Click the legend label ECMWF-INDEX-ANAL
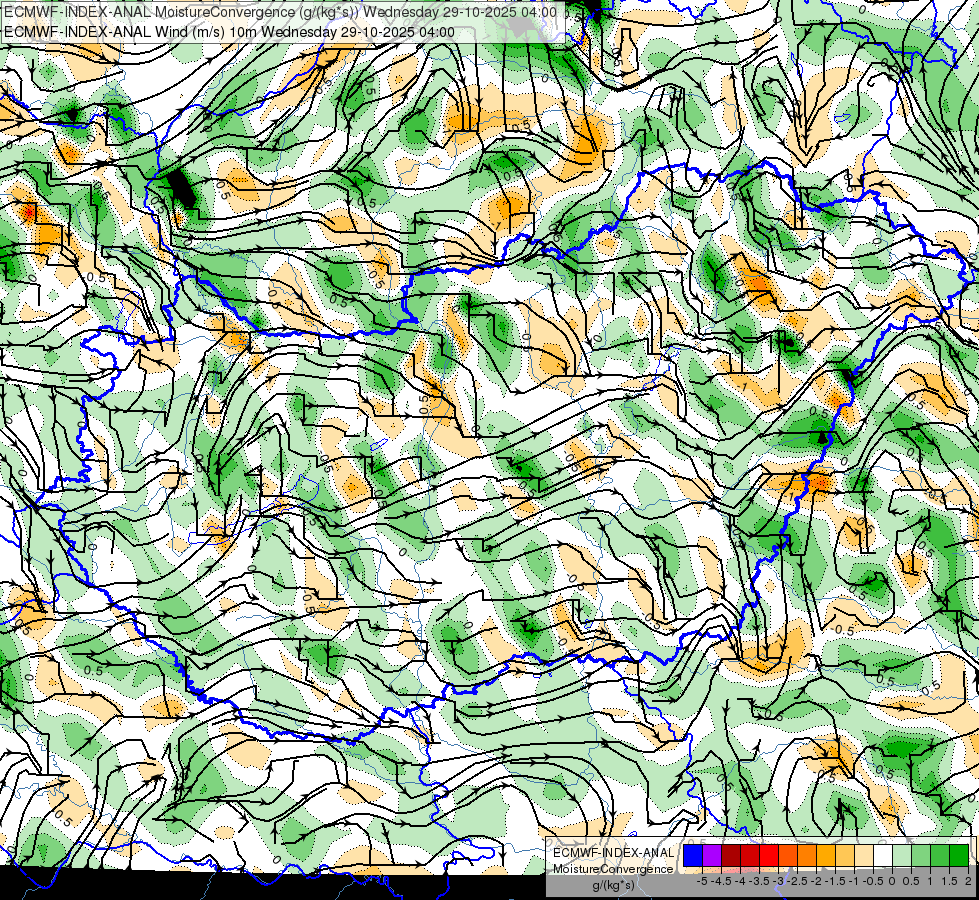The image size is (979, 900). (x=613, y=853)
